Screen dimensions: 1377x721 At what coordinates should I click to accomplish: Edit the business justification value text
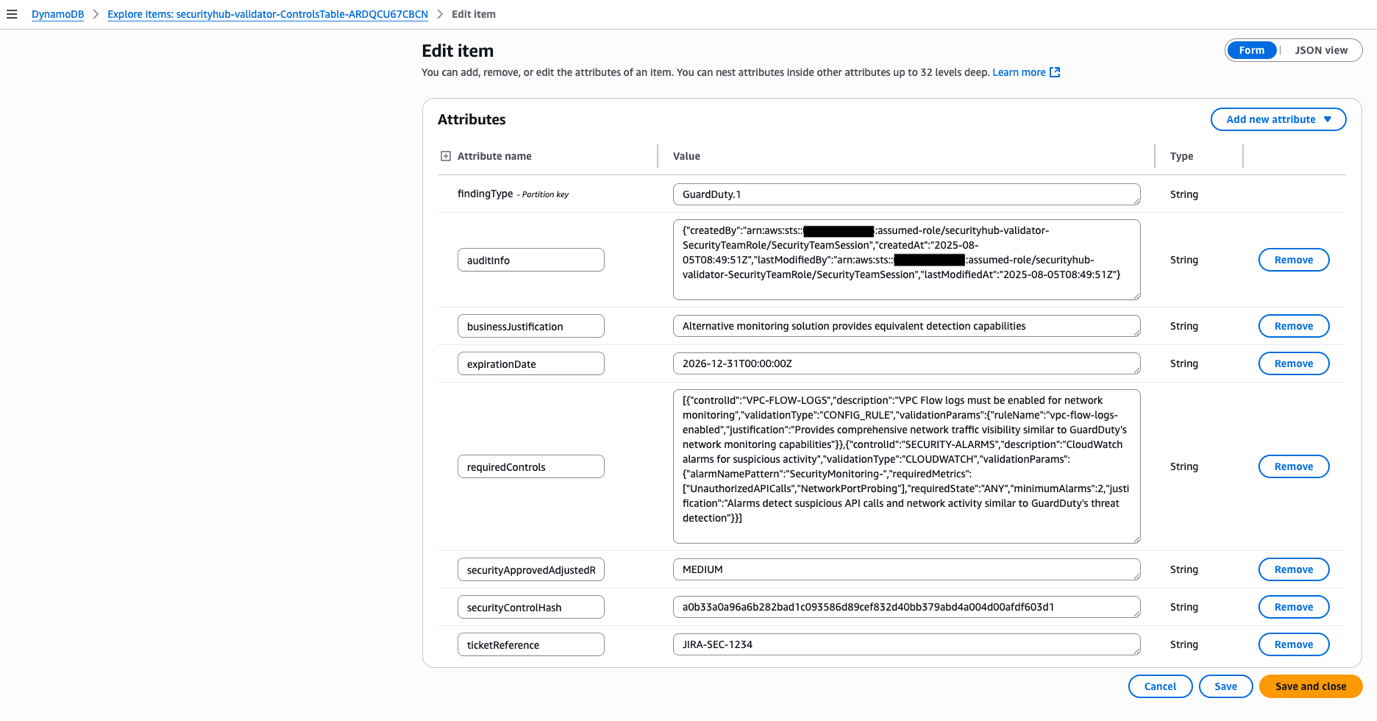coord(906,326)
